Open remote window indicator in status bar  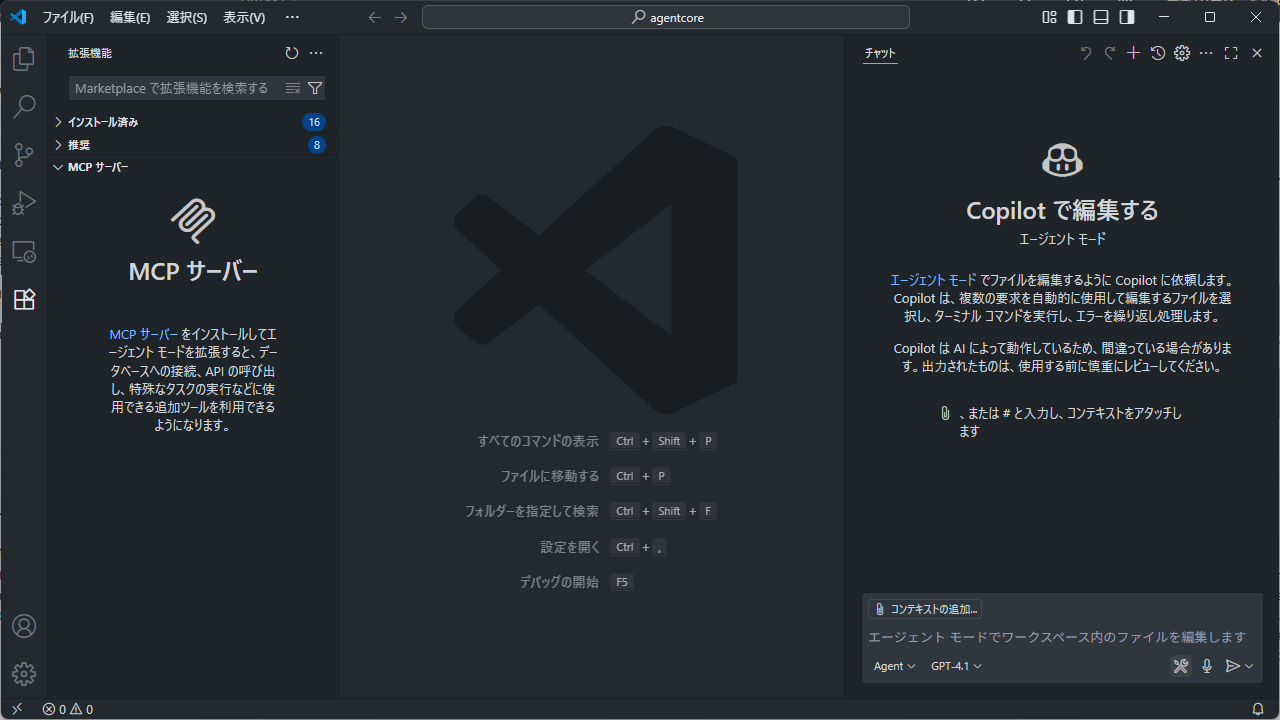pyautogui.click(x=16, y=709)
